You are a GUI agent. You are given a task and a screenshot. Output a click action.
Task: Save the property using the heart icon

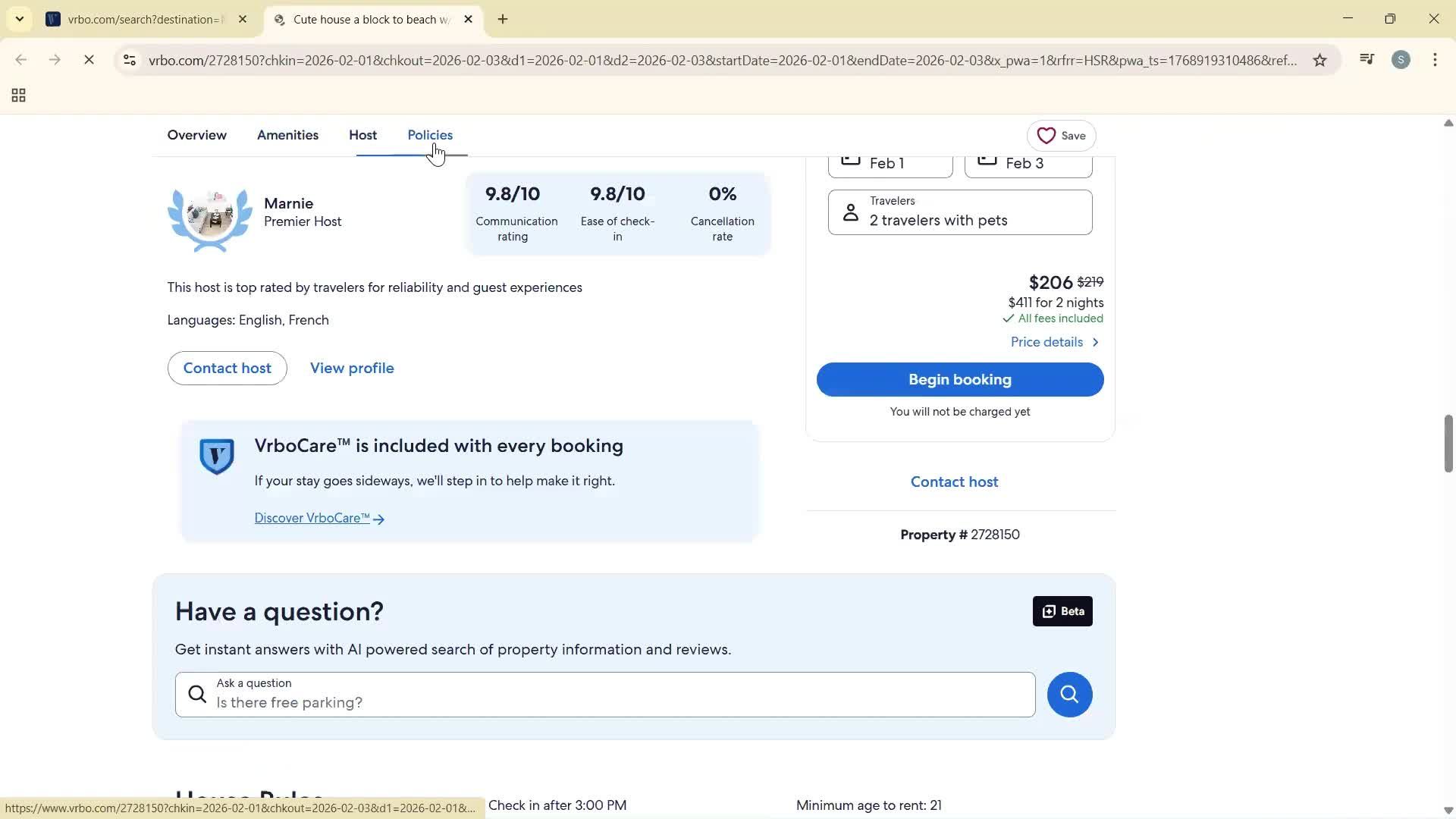tap(1047, 136)
